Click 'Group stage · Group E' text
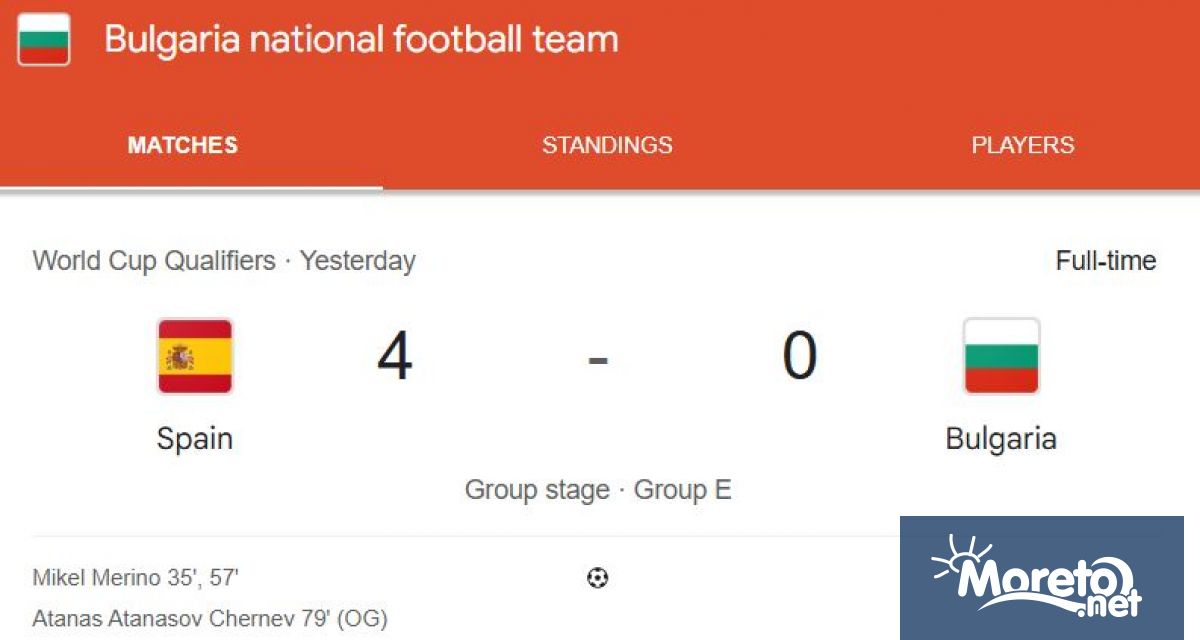The width and height of the screenshot is (1200, 640). (x=598, y=490)
